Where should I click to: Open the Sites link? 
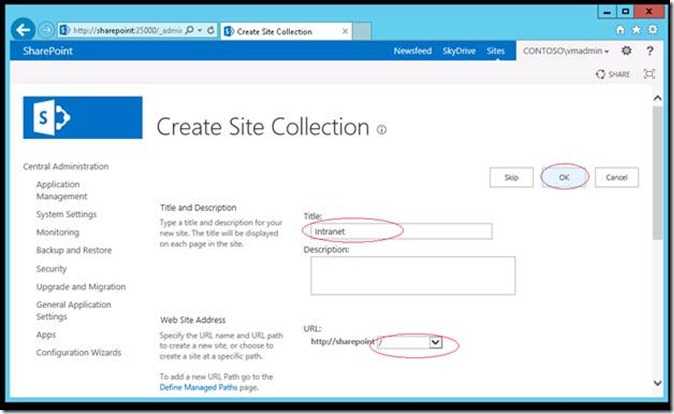tap(496, 51)
